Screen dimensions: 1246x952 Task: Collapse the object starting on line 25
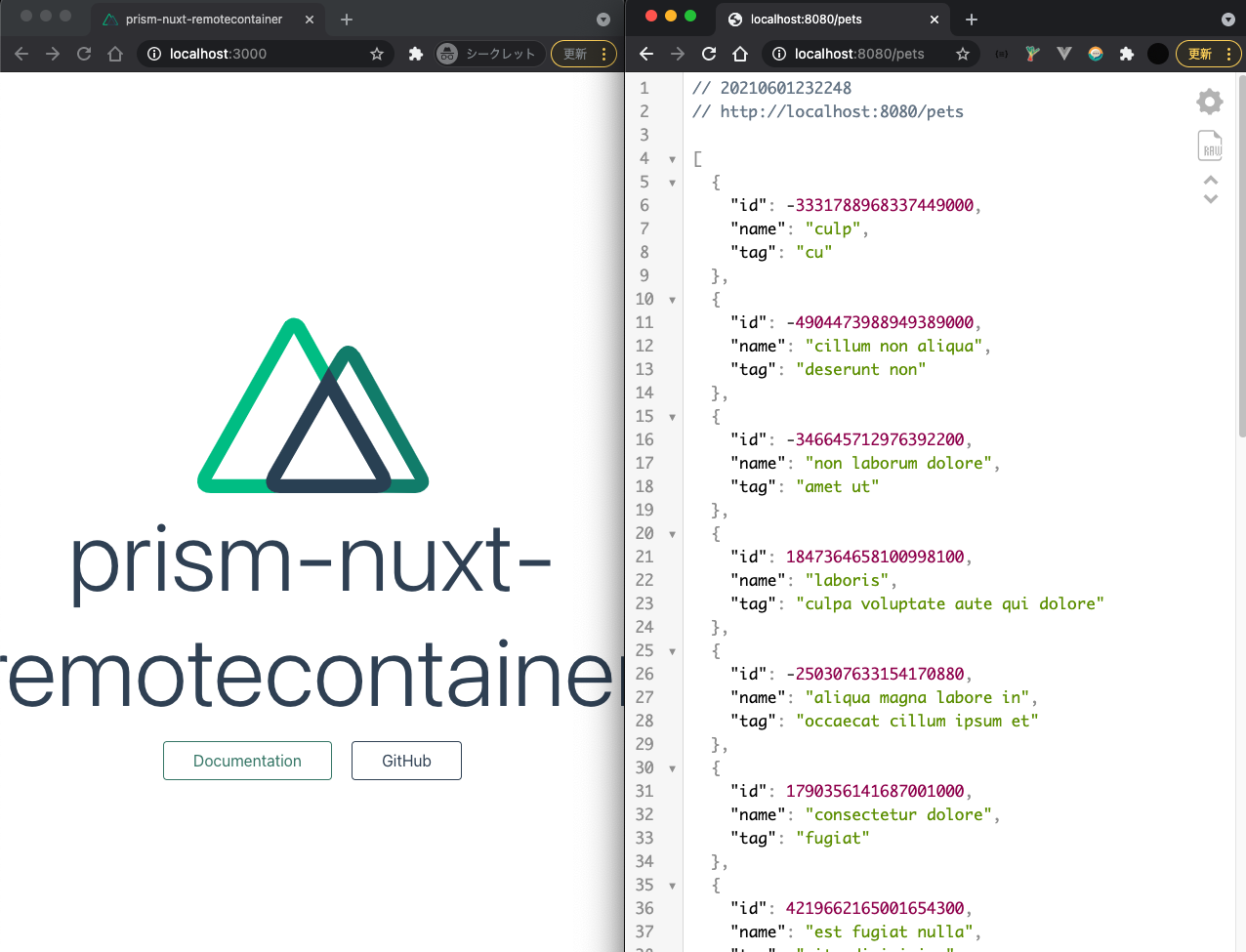pos(672,651)
